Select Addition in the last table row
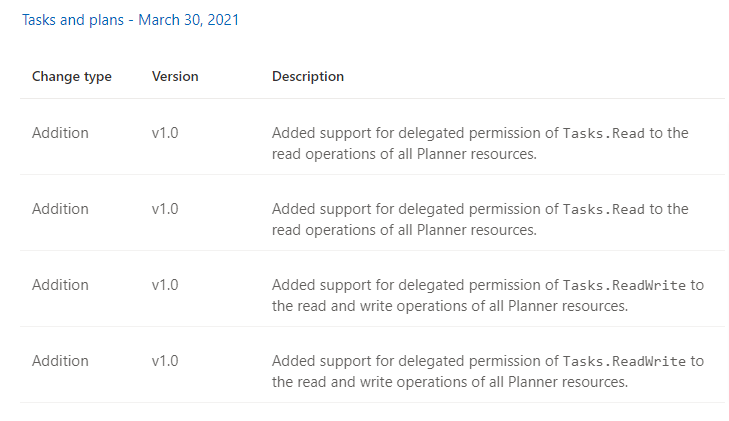Screen dimensions: 729x421 (60, 361)
